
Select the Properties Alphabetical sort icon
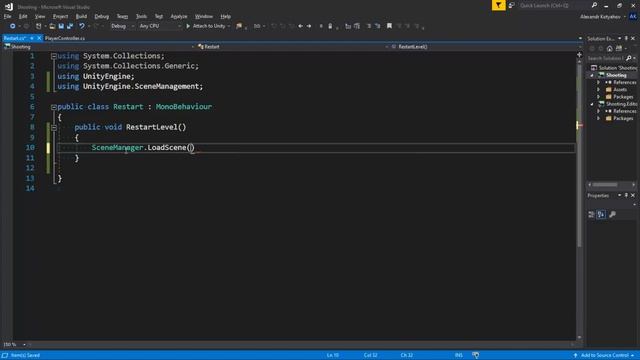coord(601,214)
